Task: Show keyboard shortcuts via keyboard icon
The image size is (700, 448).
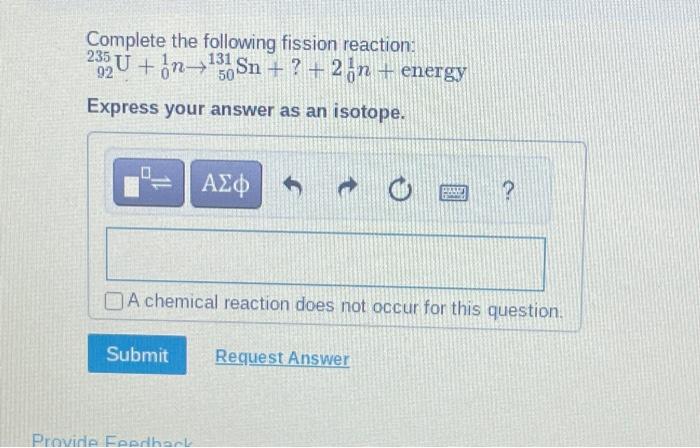Action: pos(454,193)
